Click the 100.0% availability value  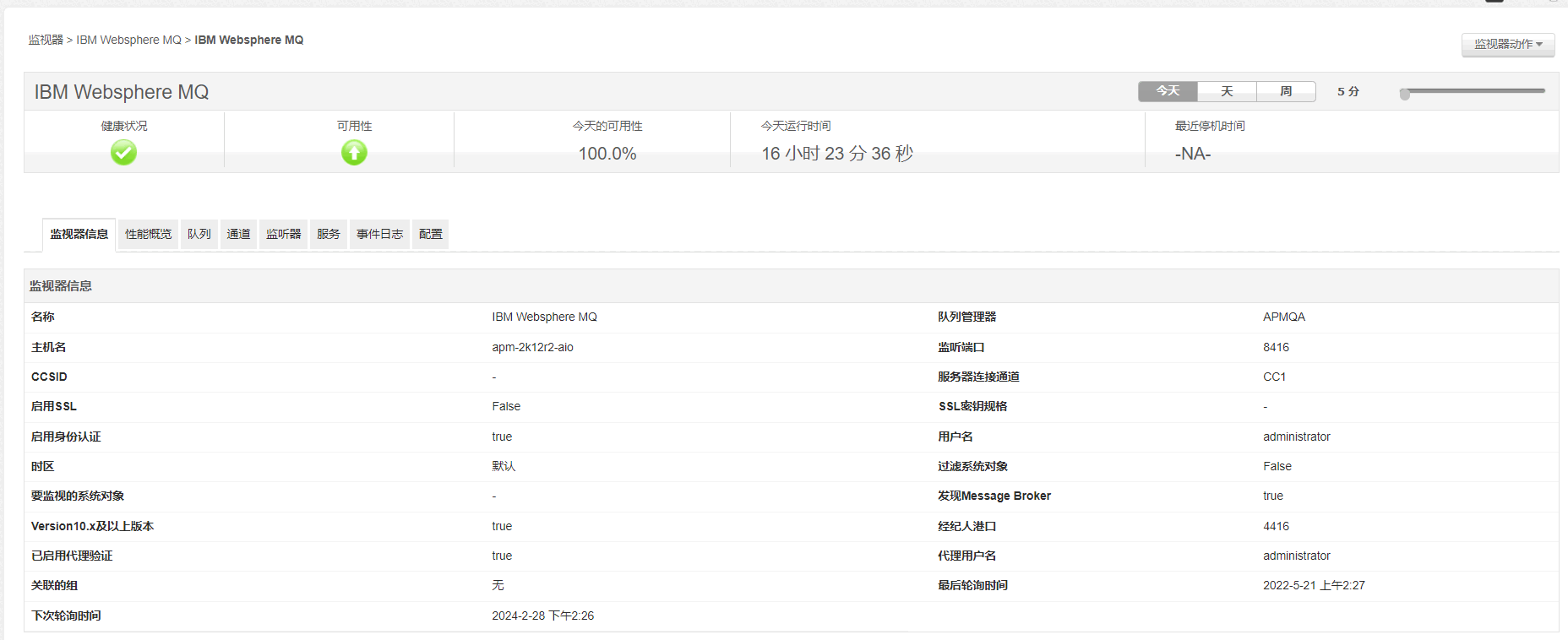tap(607, 154)
